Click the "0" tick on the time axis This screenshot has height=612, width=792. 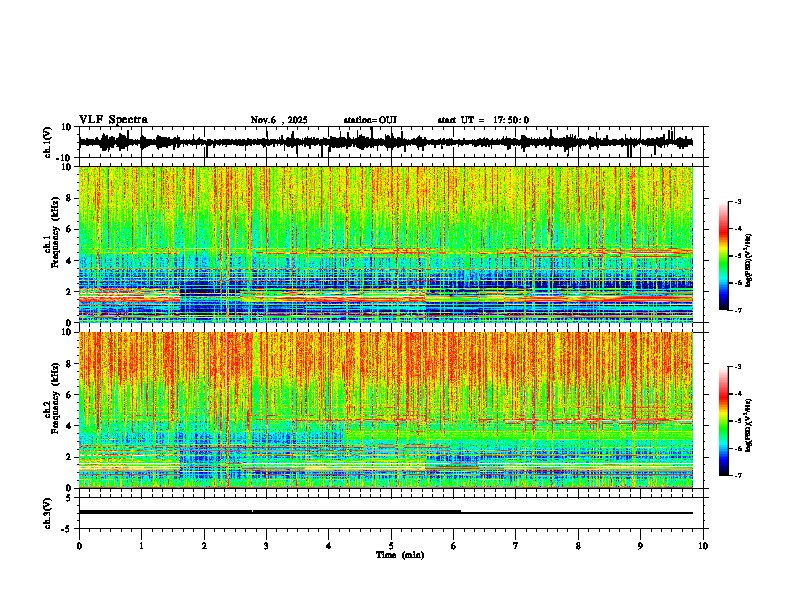79,546
